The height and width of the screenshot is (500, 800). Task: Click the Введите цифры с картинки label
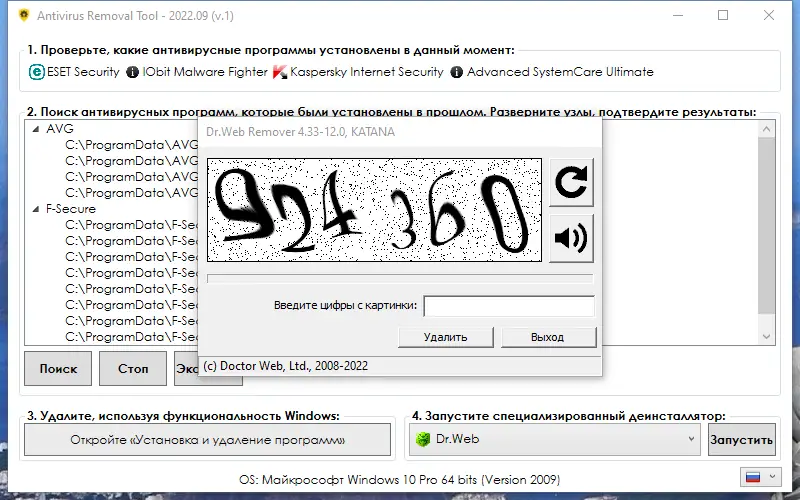(x=345, y=306)
